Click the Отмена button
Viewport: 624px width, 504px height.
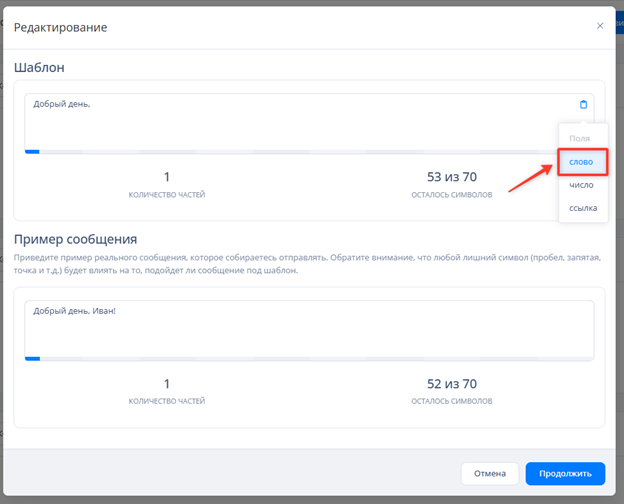tap(490, 473)
